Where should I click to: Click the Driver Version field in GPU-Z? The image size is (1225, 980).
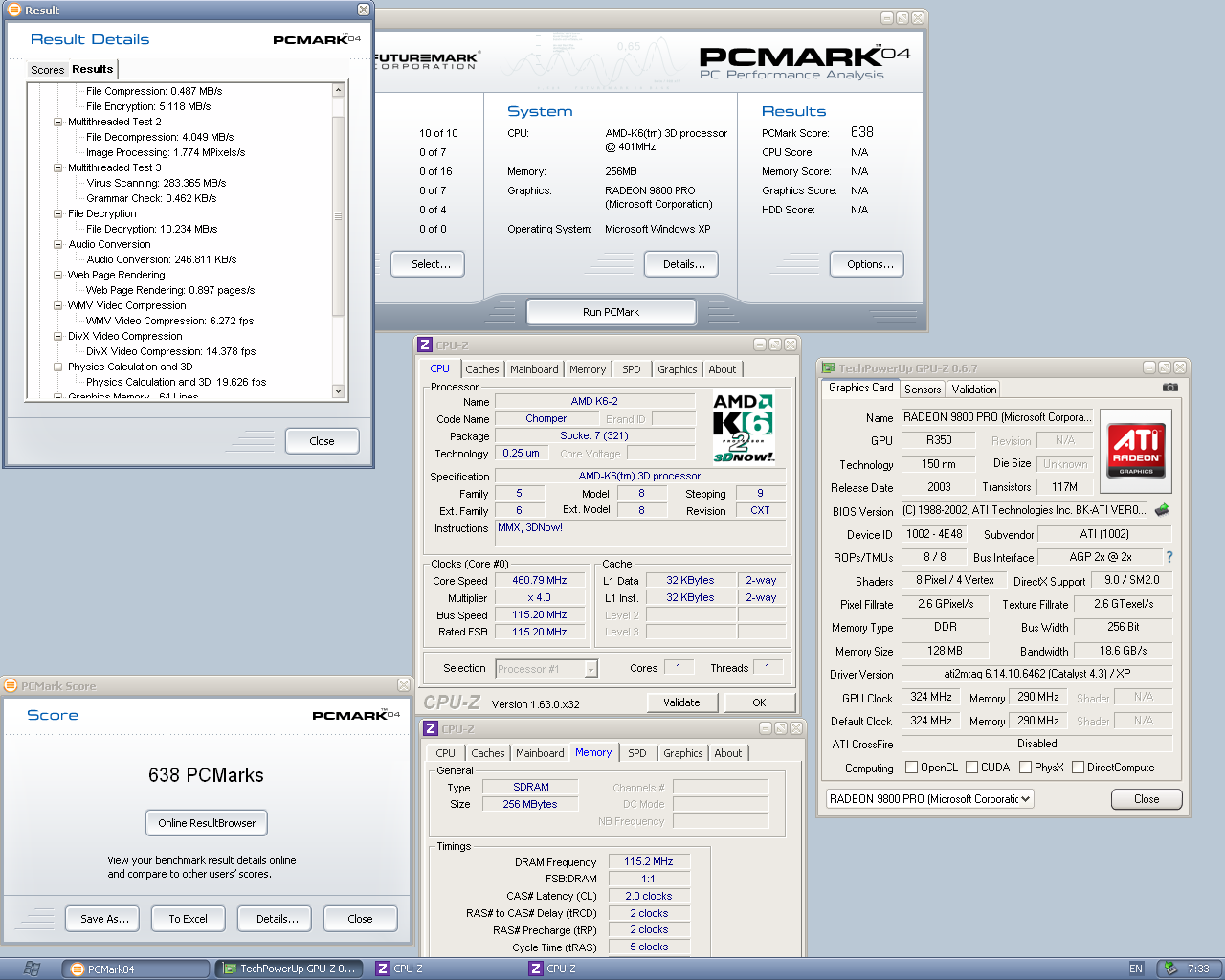[x=1036, y=674]
